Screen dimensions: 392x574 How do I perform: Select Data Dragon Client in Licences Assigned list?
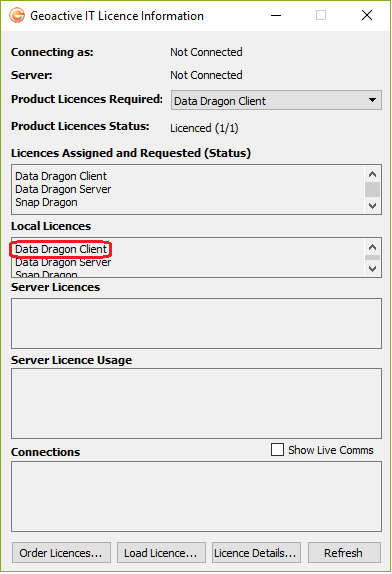coord(61,176)
